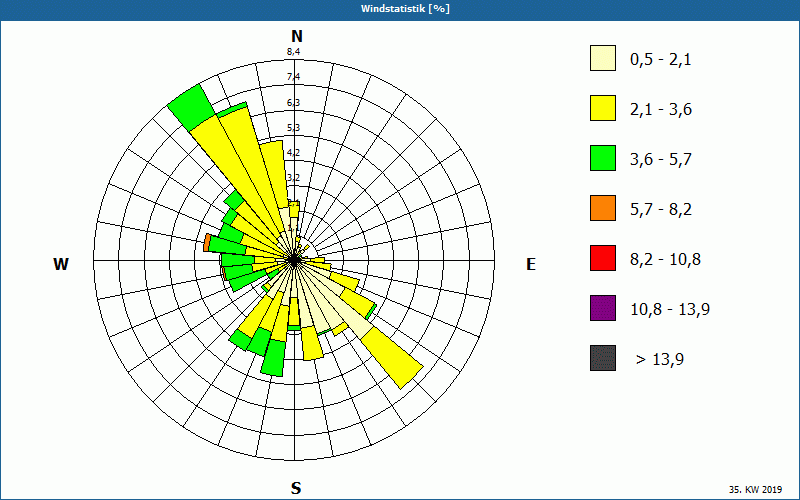This screenshot has width=800, height=500.
Task: Click the 5,7 - 8,2 orange legend swatch
Action: (603, 208)
